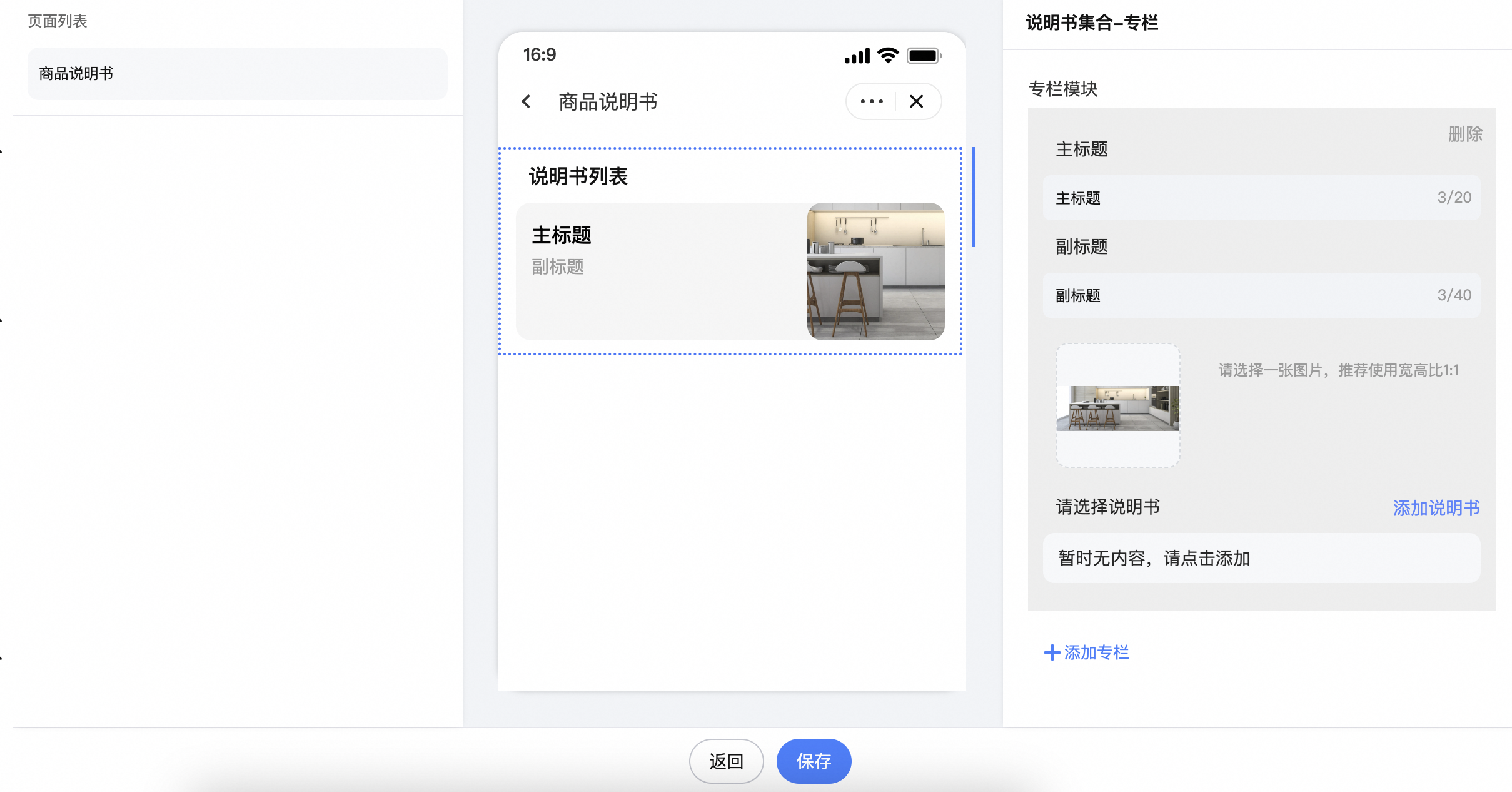Viewport: 1512px width, 792px height.
Task: Select the 商品说明书 page in page list
Action: (x=238, y=74)
